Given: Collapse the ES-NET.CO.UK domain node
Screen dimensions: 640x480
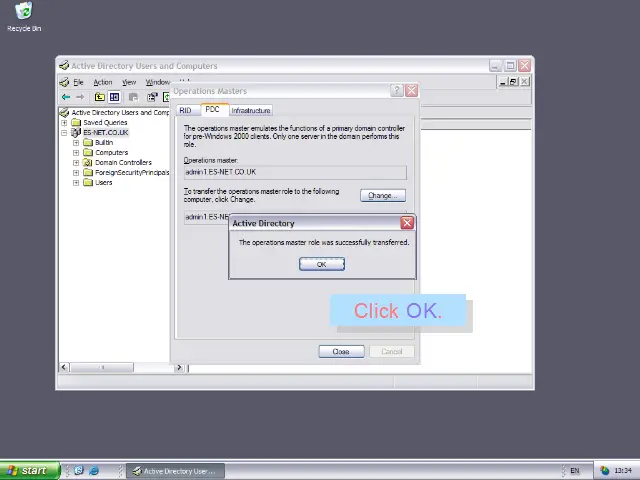Looking at the screenshot, I should coord(64,133).
